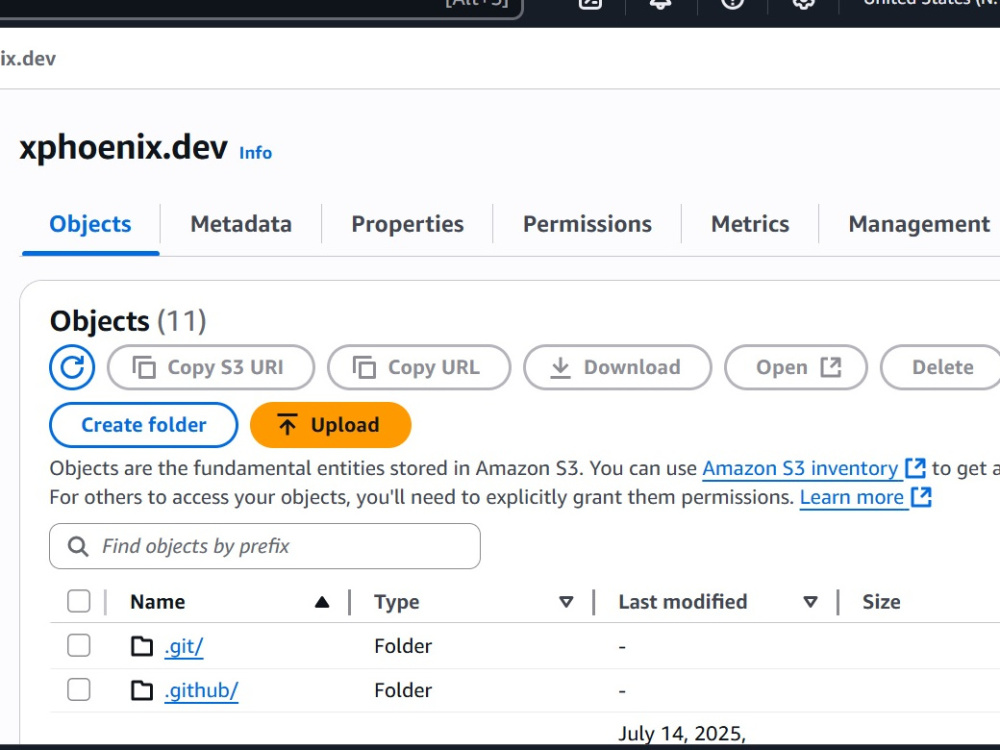Image resolution: width=1000 pixels, height=750 pixels.
Task: Switch to the Metrics tab
Action: click(750, 224)
